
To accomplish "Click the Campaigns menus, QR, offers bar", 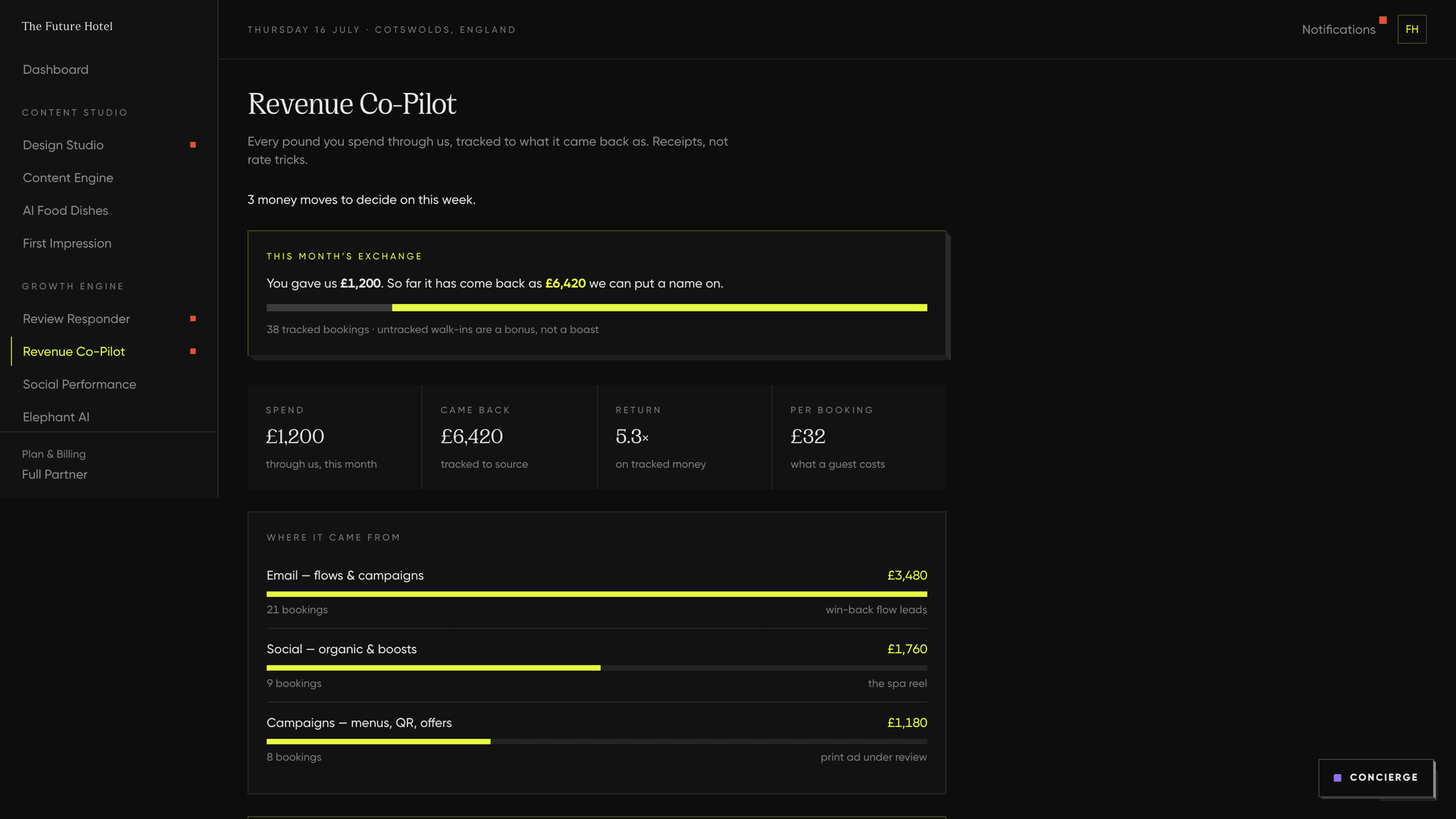I will (597, 742).
